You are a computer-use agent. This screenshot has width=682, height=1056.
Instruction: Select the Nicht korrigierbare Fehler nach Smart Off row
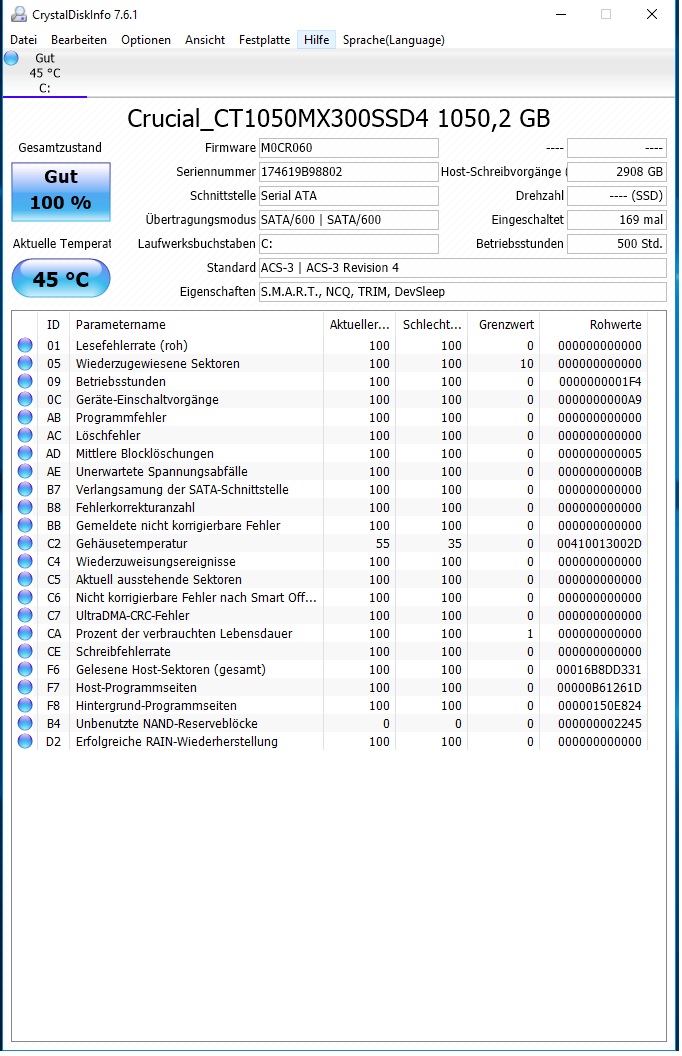coord(330,597)
